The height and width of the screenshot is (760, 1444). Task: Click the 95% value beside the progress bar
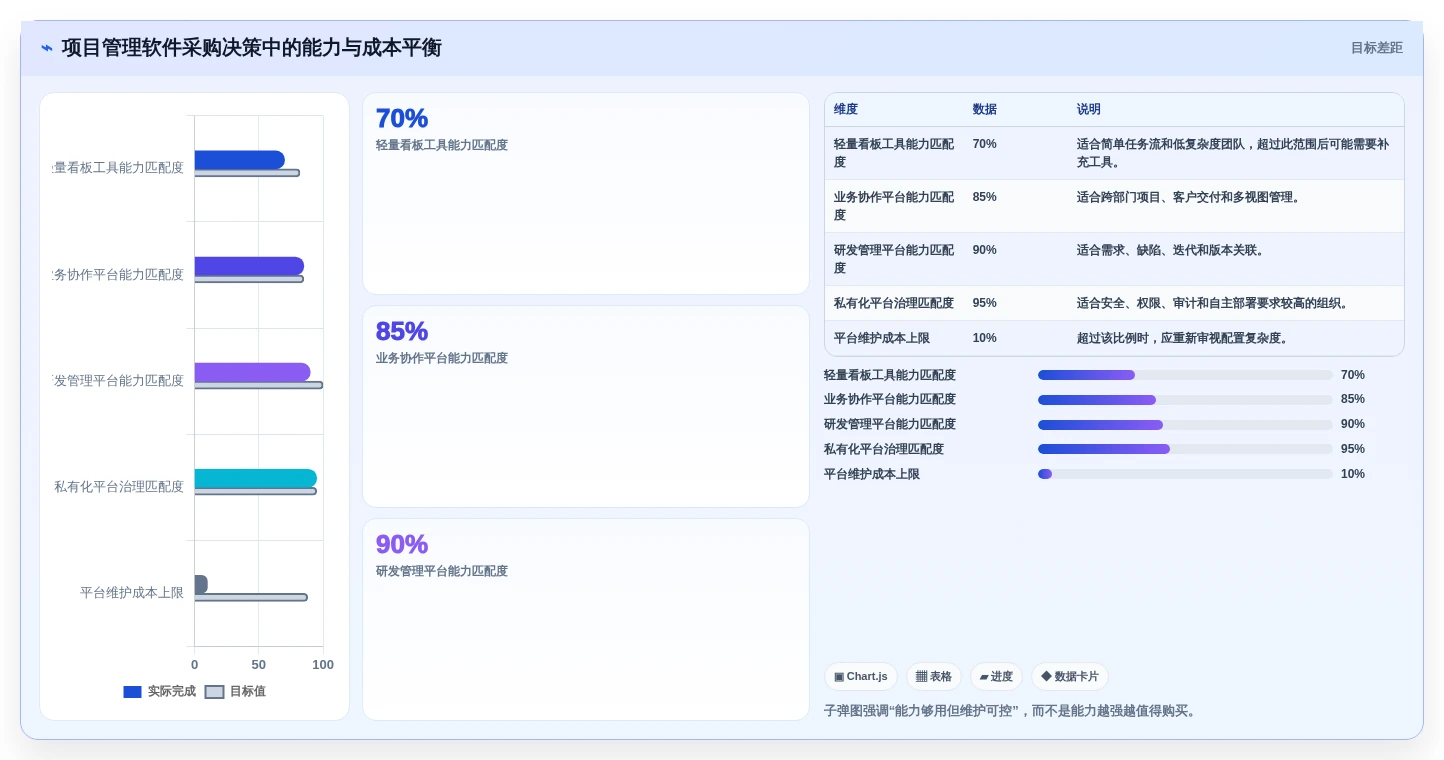coord(1353,449)
